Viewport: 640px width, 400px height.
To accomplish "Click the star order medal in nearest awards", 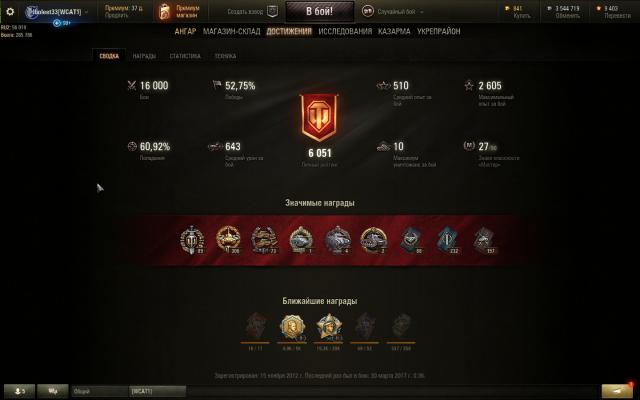I will [x=329, y=327].
